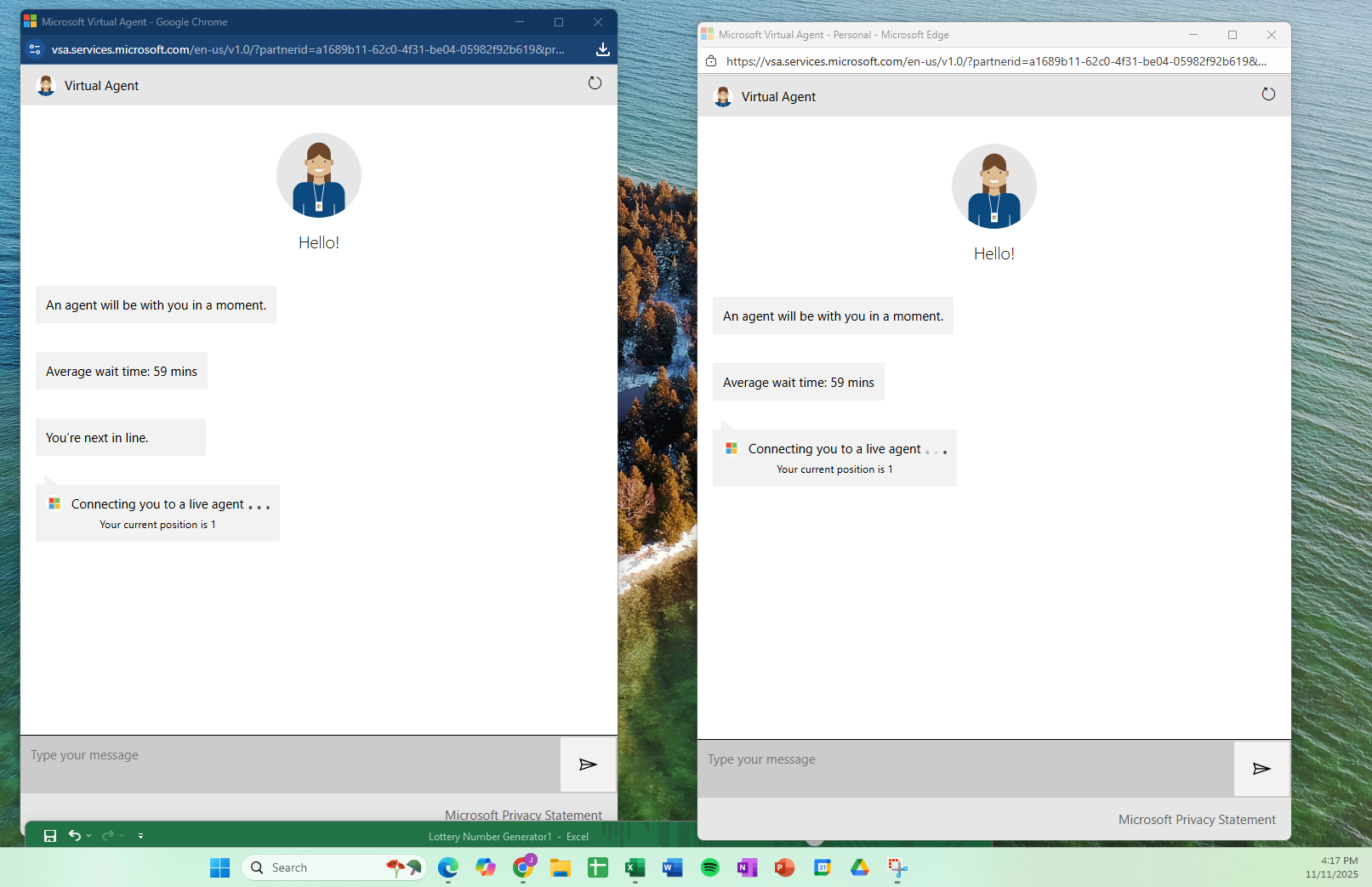The image size is (1372, 887).
Task: Open Spotify from the taskbar
Action: (710, 867)
